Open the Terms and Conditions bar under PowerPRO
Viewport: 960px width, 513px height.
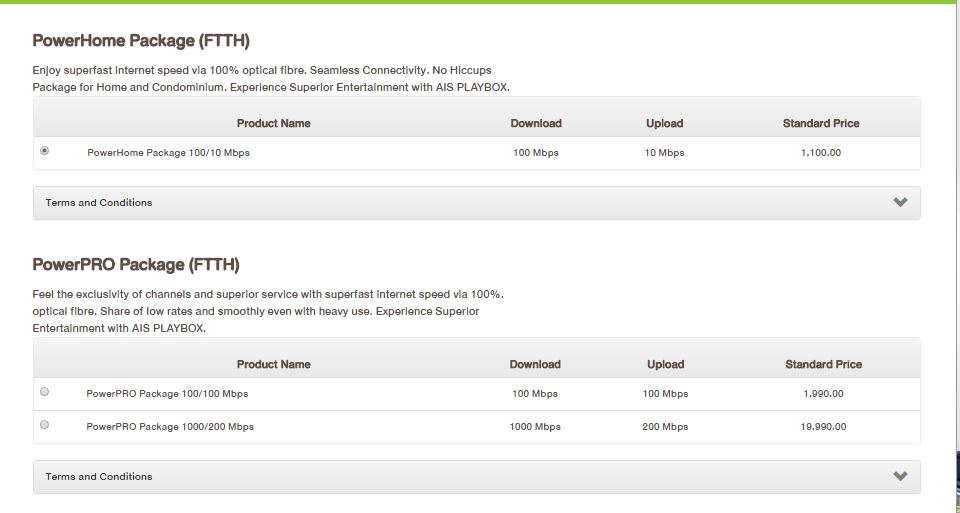[476, 477]
